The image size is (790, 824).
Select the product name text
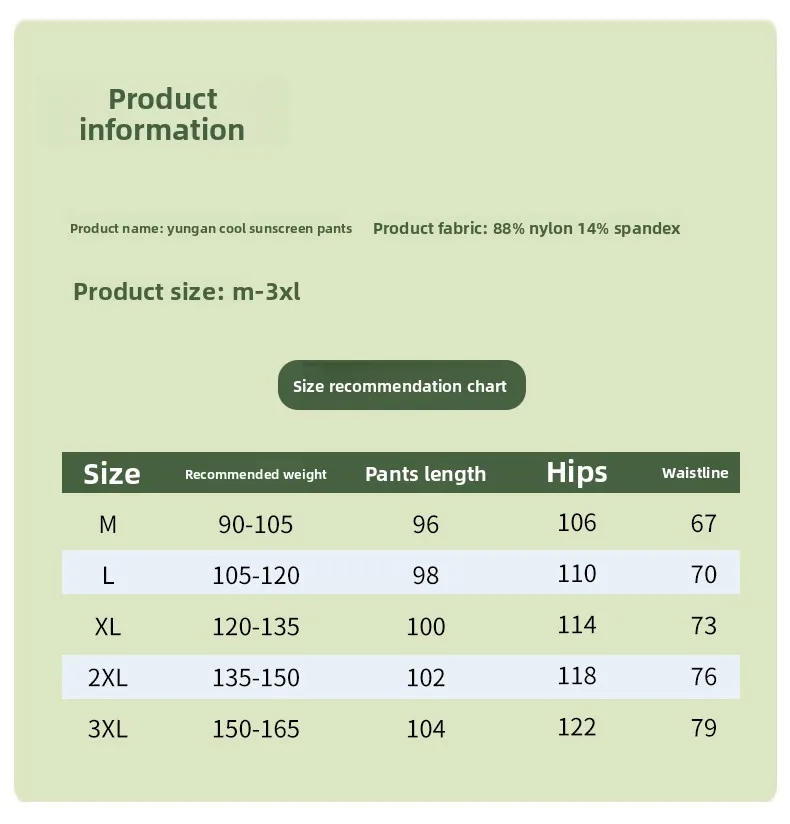click(x=211, y=229)
